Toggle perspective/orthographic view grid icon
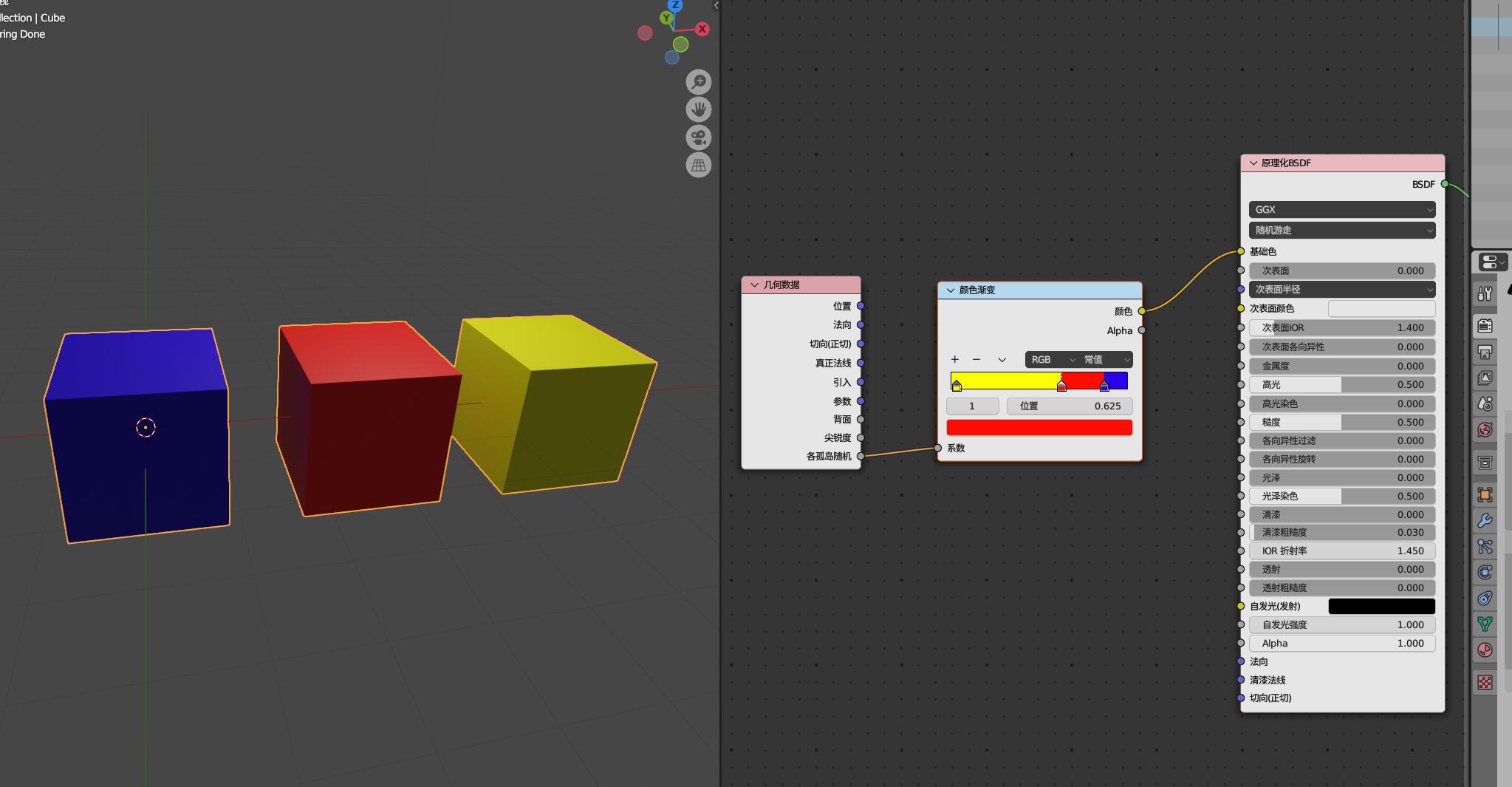 [x=698, y=165]
